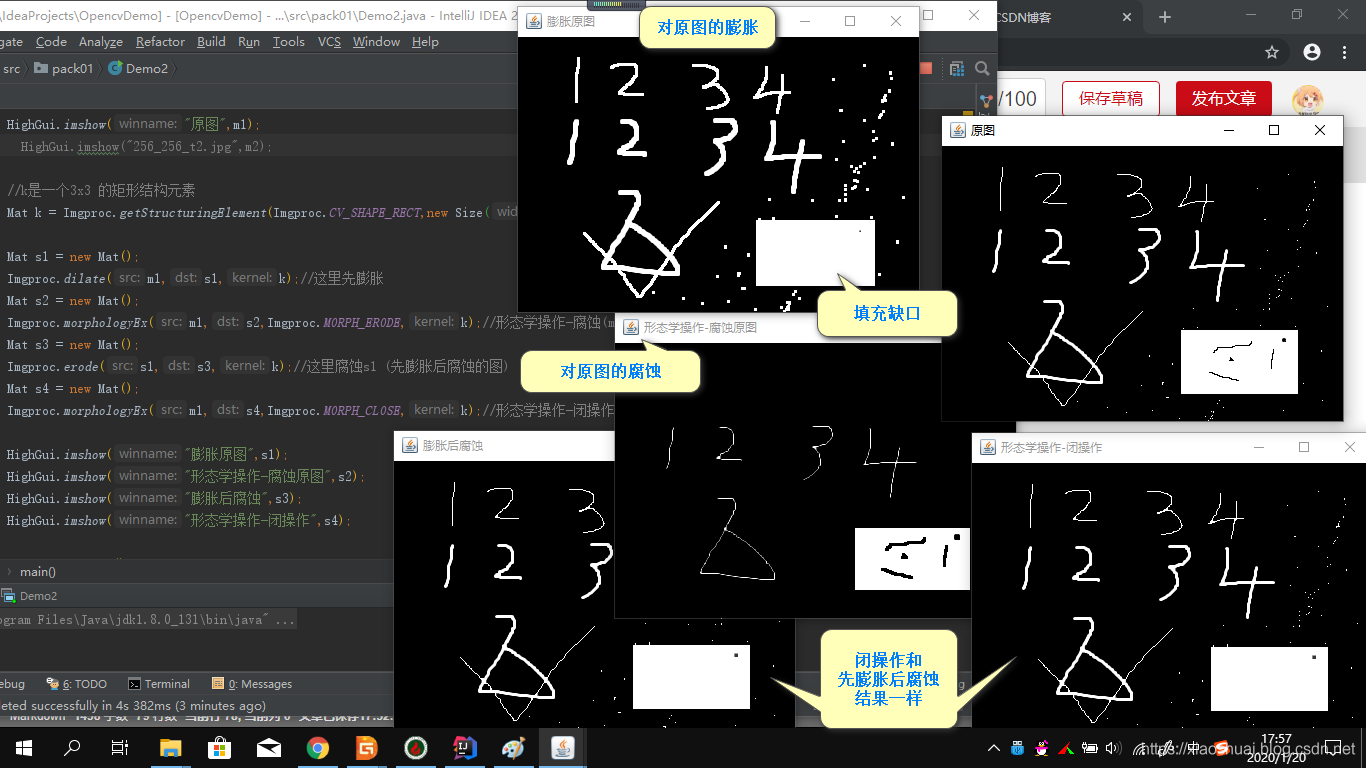This screenshot has height=768, width=1366.
Task: Click Java icon of 膨胀原图 window
Action: click(x=534, y=21)
